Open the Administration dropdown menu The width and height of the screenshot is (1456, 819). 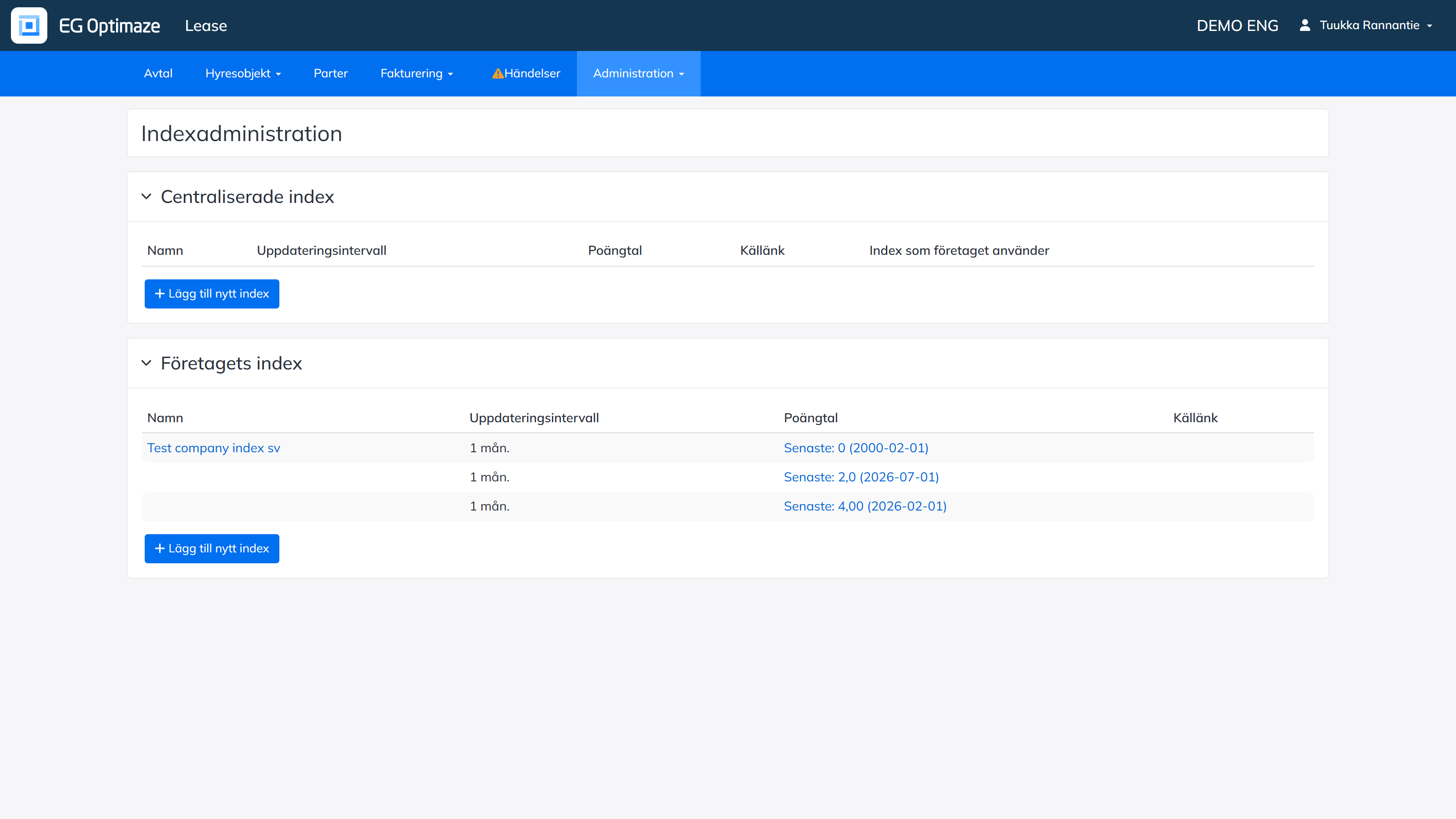click(639, 73)
